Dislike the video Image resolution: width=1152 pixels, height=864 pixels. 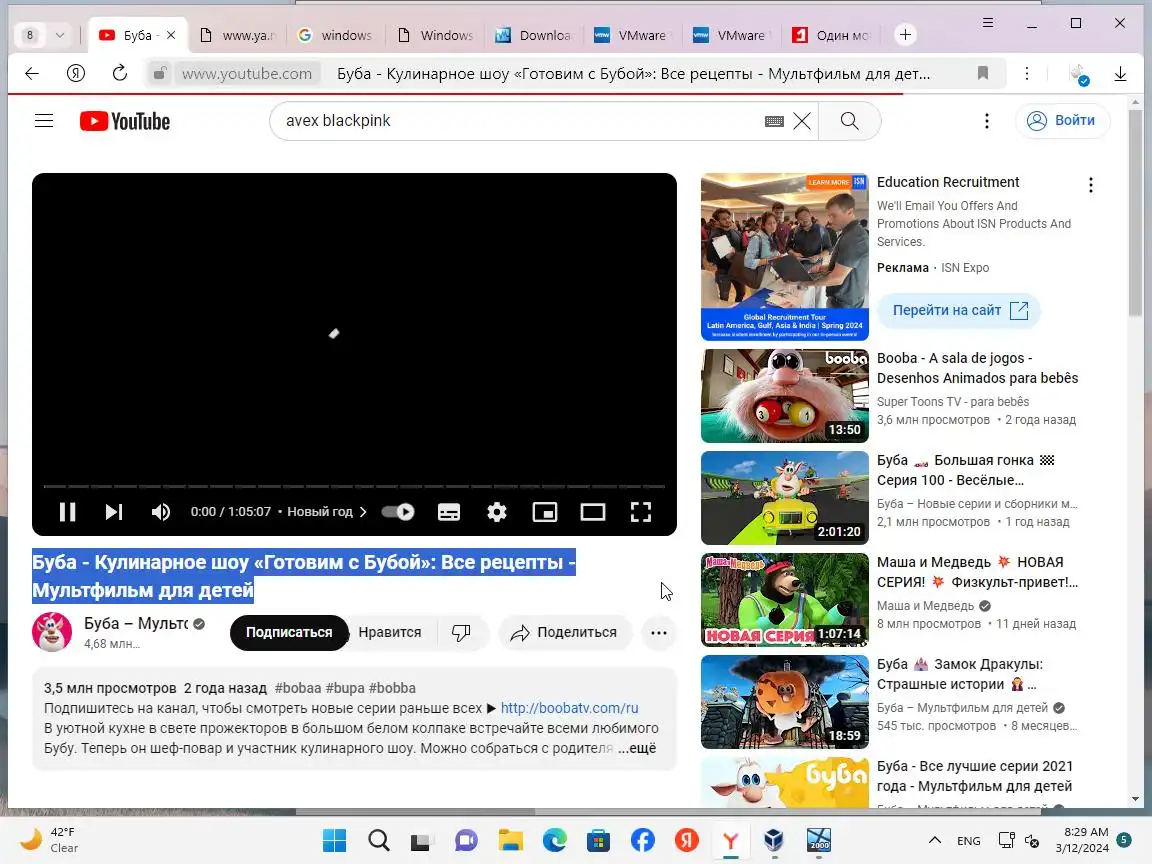point(461,633)
